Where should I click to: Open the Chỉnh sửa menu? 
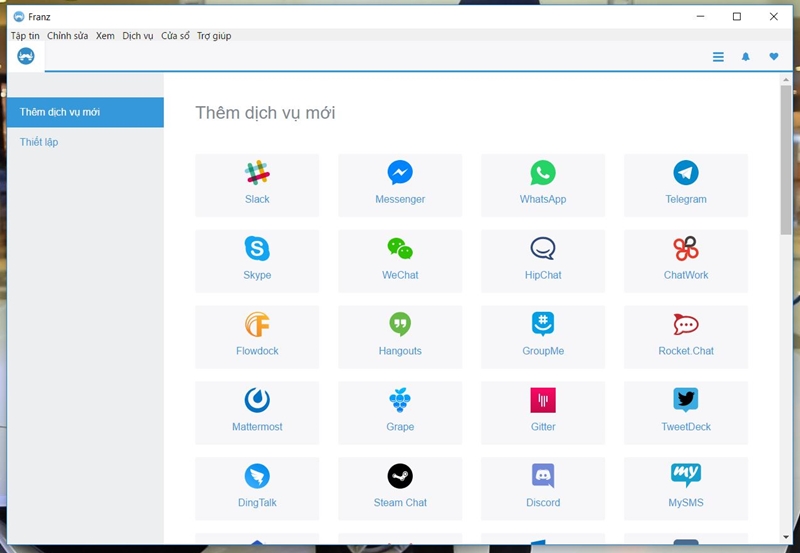pyautogui.click(x=67, y=36)
